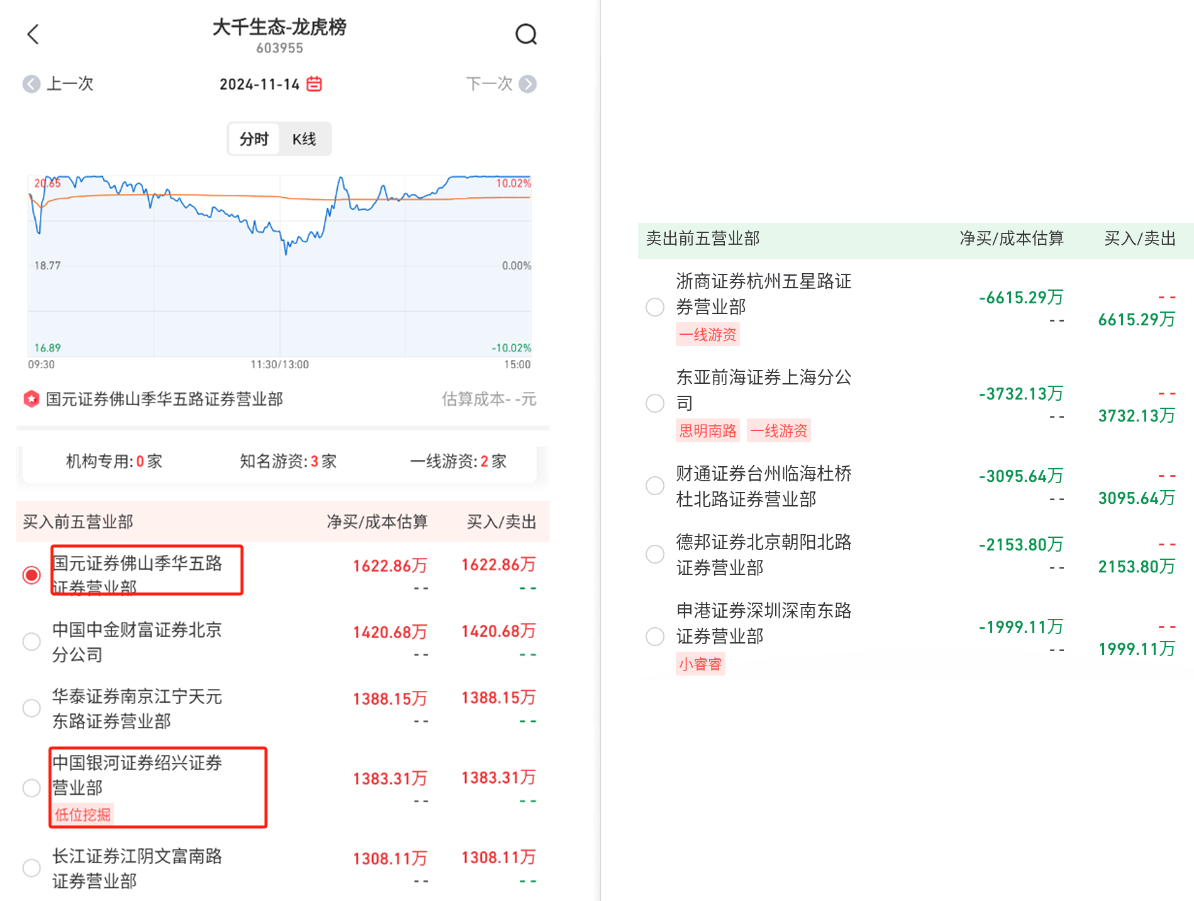
Task: Click the 思明南路 tag
Action: click(x=708, y=431)
